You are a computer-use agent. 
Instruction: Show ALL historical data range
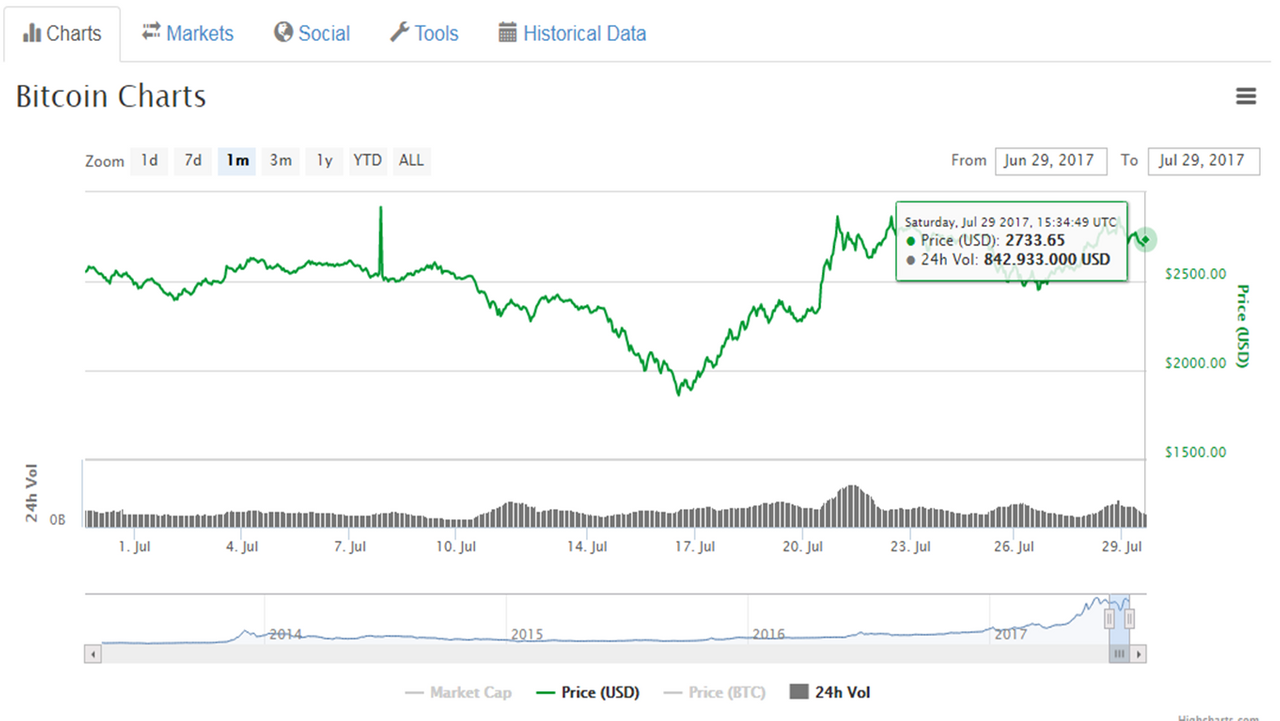[411, 160]
